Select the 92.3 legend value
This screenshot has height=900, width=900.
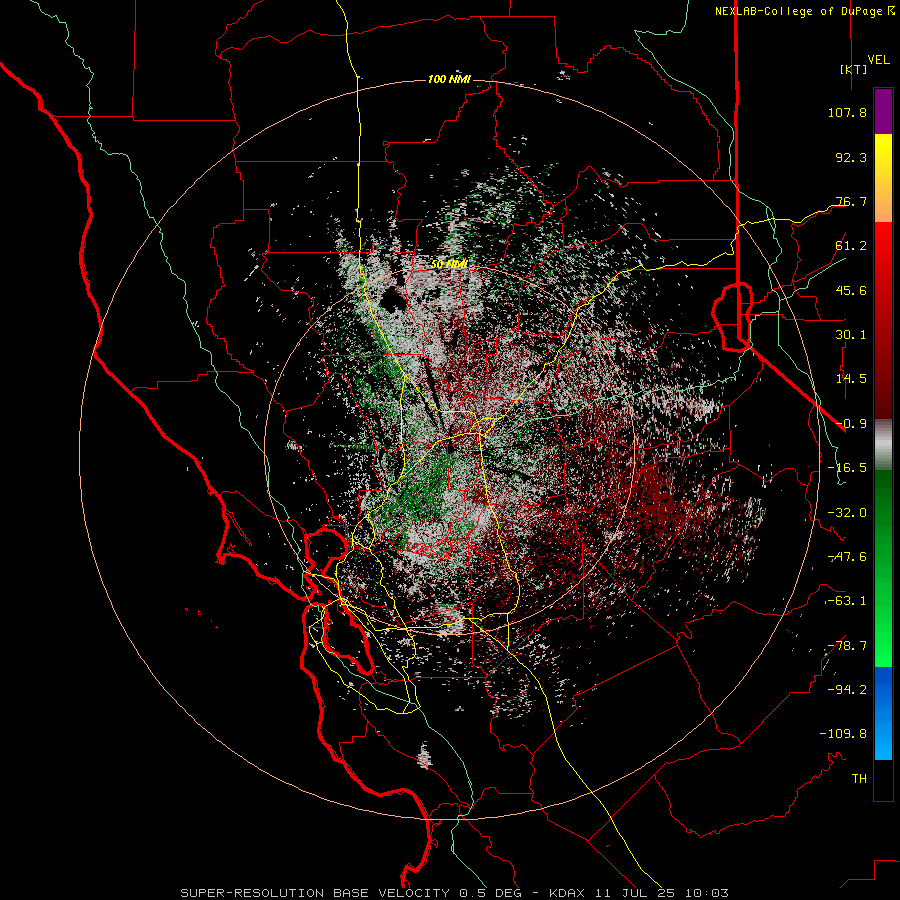[x=851, y=157]
